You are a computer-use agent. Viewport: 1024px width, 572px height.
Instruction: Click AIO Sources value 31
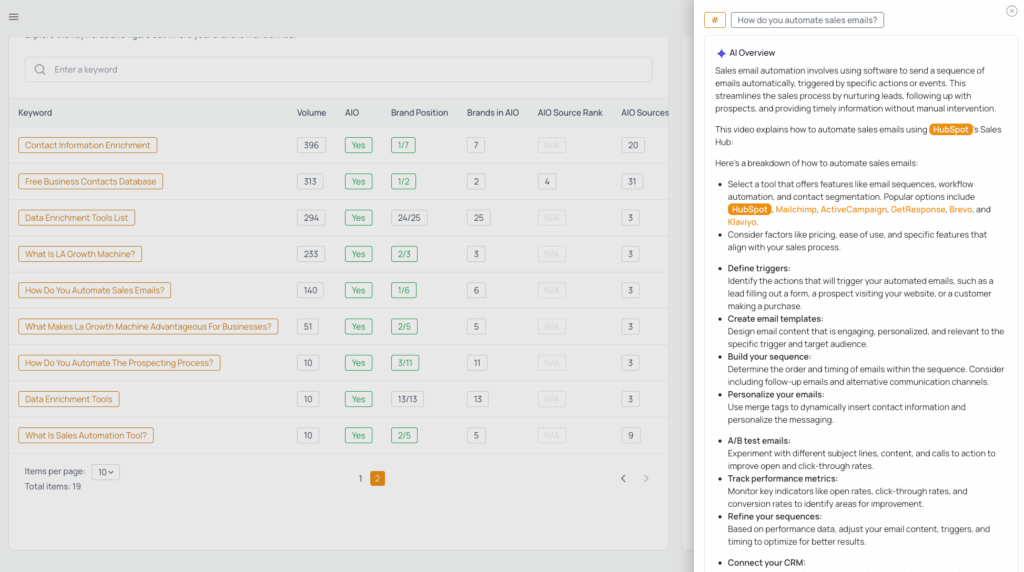pos(632,182)
